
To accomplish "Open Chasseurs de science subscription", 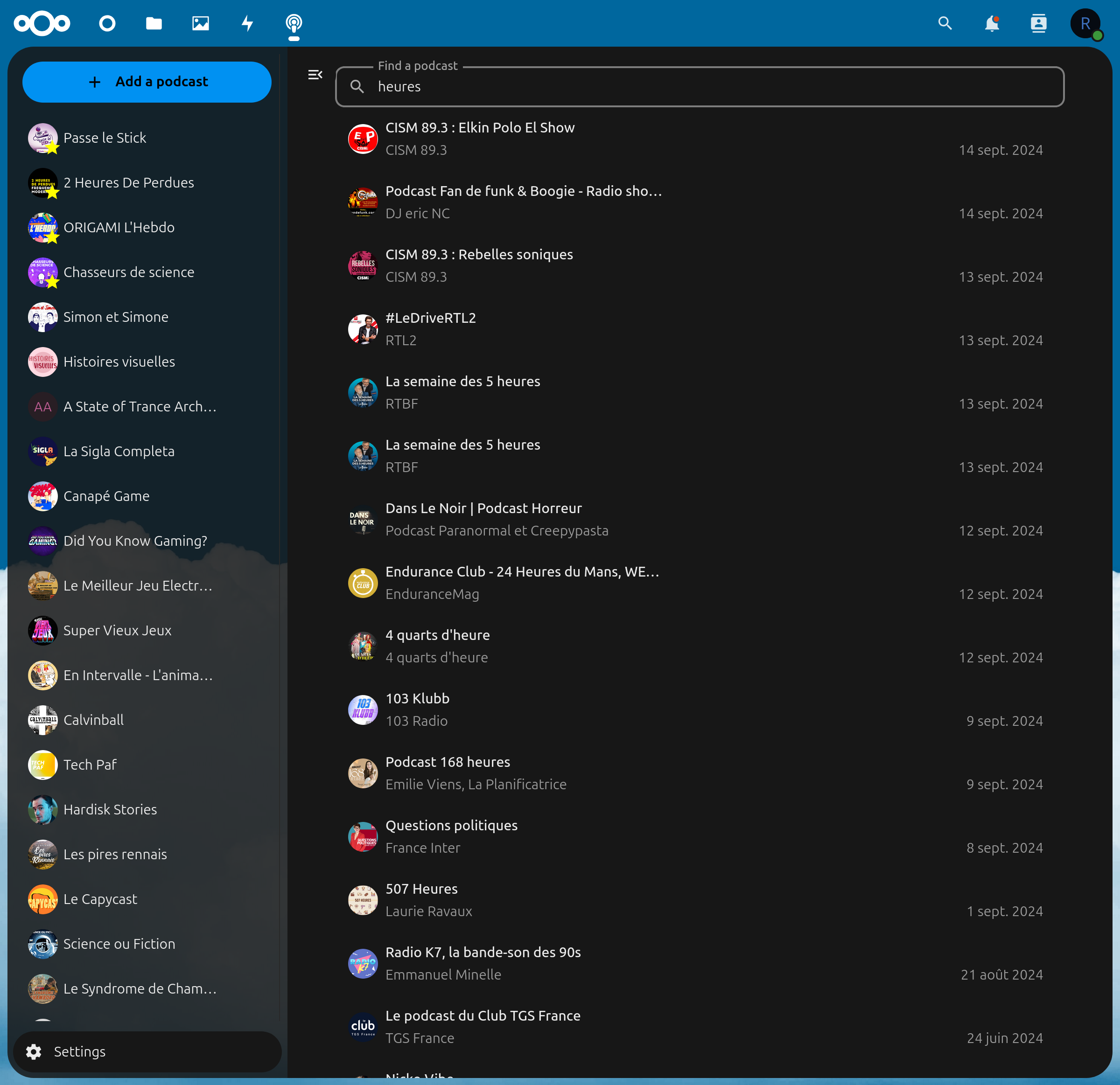I will [x=147, y=272].
